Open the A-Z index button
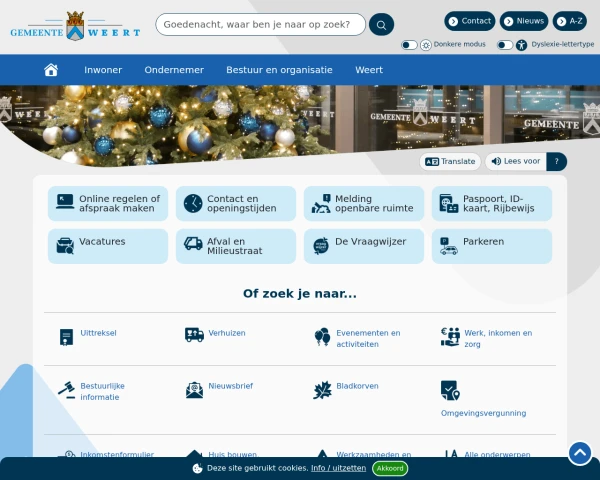Viewport: 600px width, 480px height. point(569,21)
